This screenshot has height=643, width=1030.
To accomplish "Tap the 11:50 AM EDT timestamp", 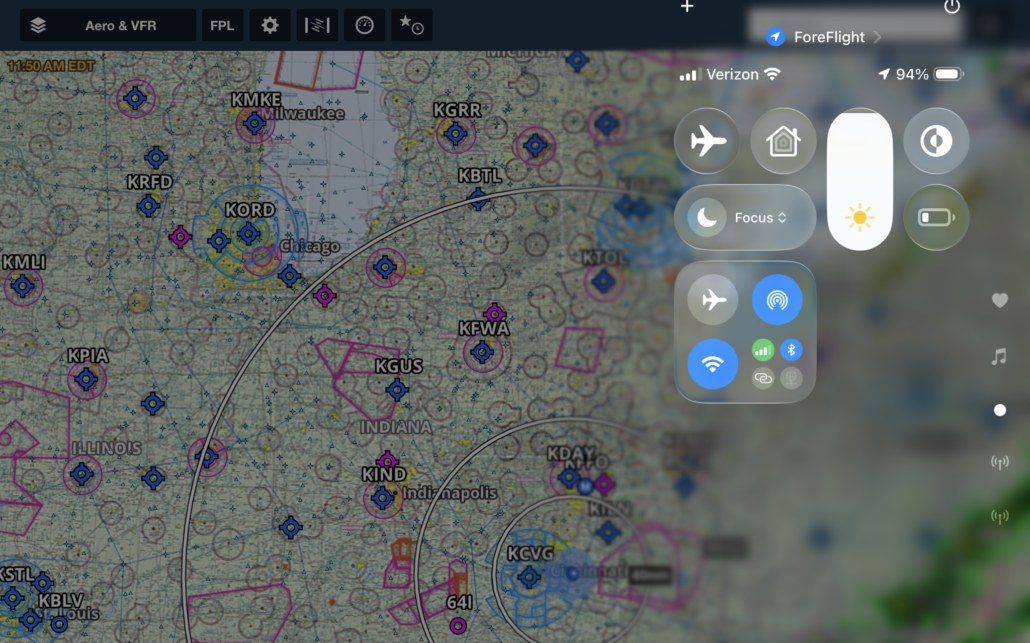I will click(x=51, y=66).
